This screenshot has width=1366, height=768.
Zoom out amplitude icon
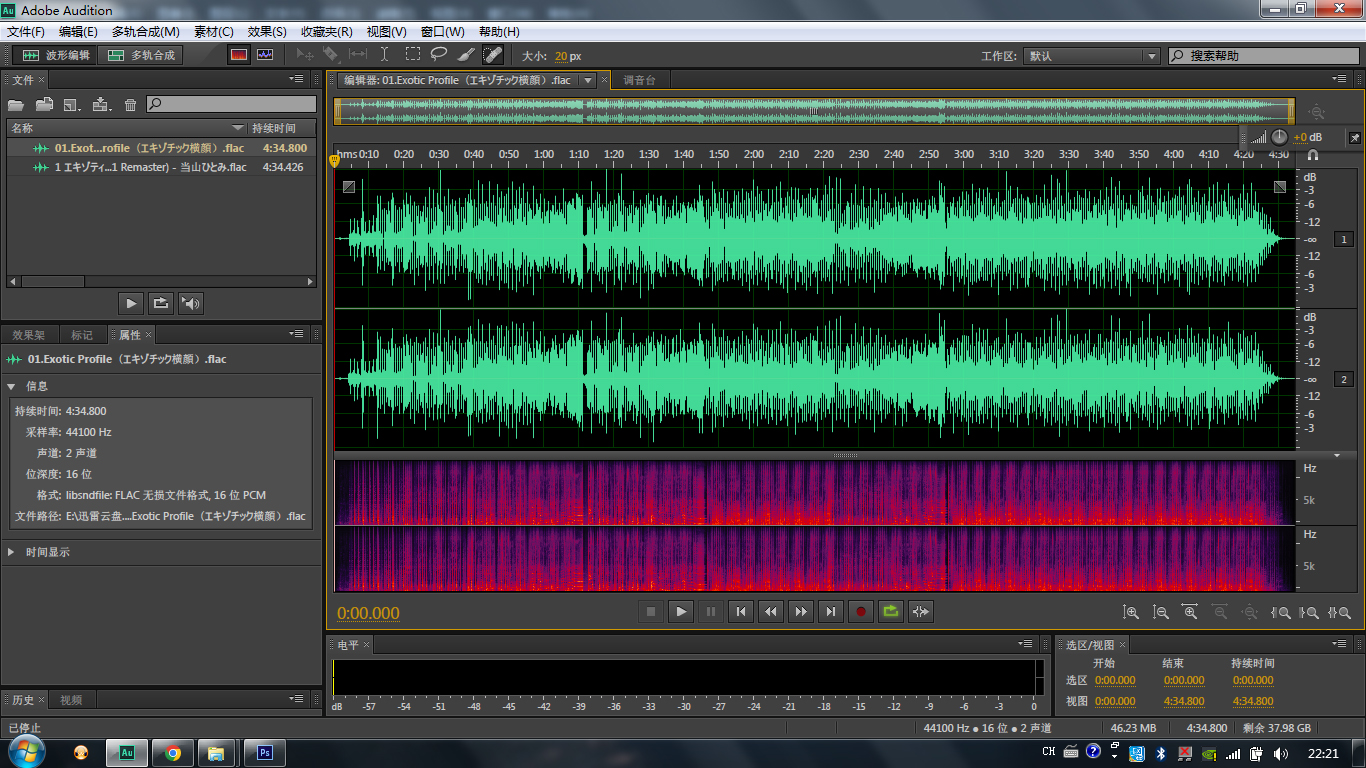click(x=1161, y=612)
